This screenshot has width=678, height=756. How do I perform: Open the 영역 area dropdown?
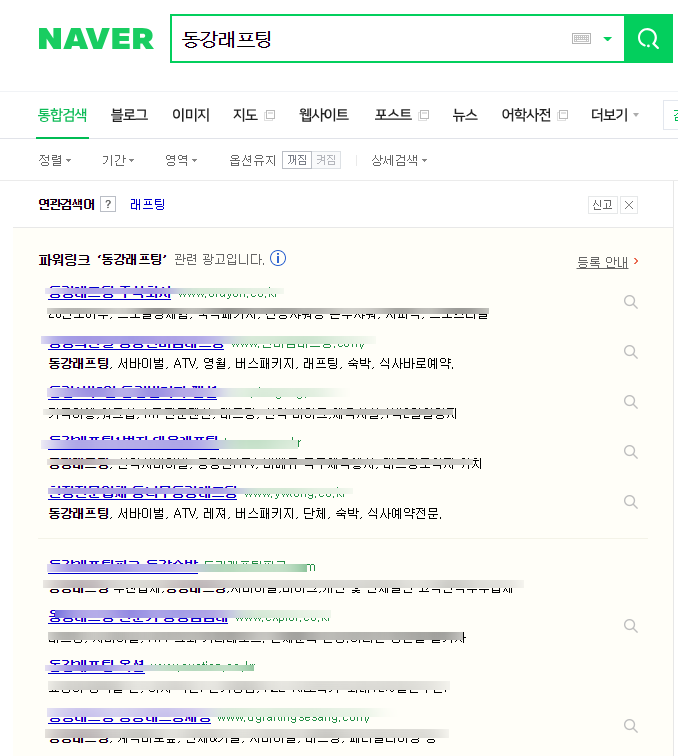tap(181, 160)
